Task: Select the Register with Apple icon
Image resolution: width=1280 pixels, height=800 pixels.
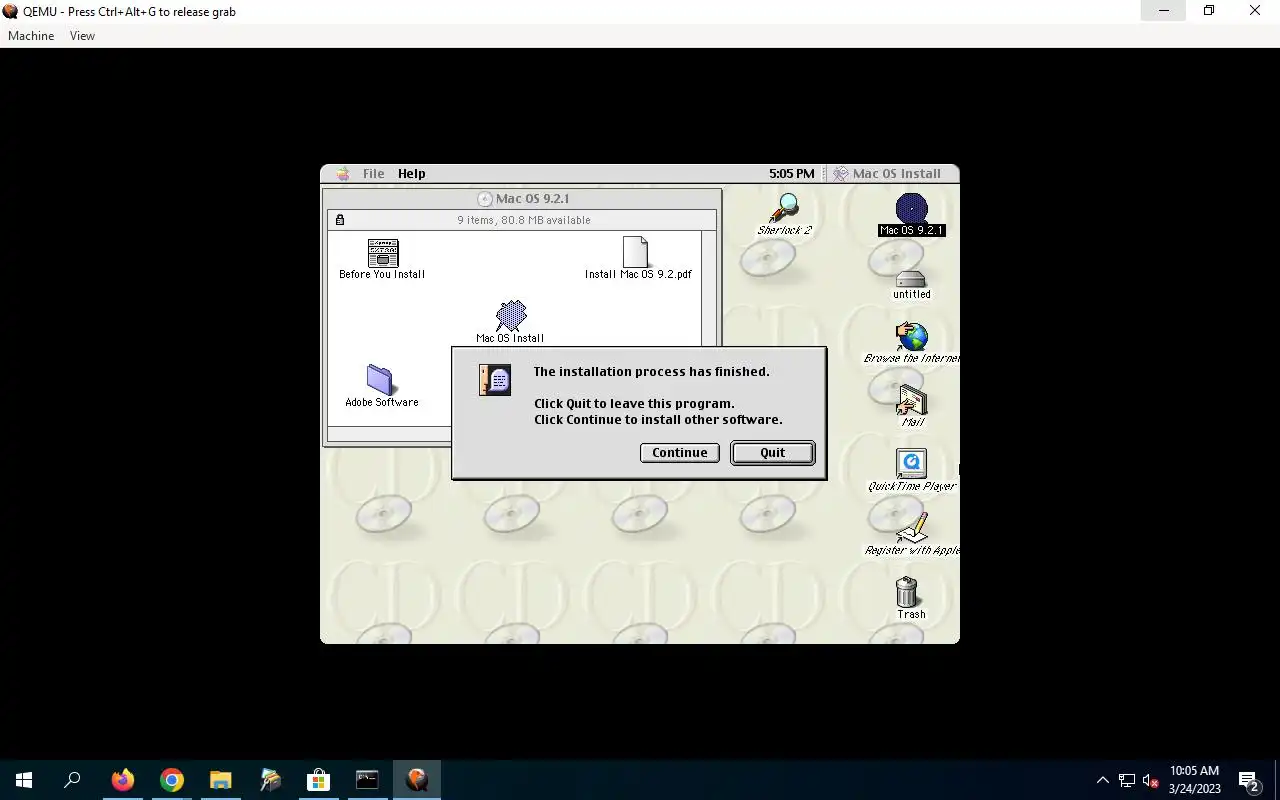Action: click(912, 529)
